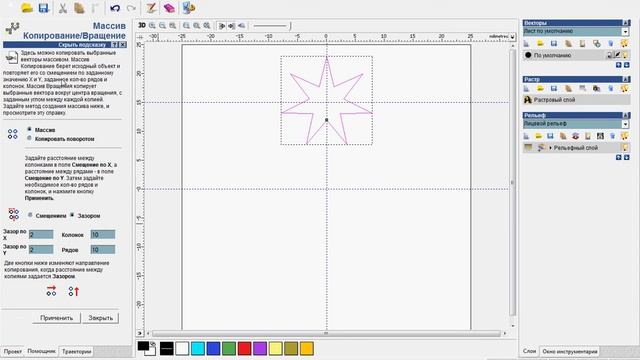Open the options icon right of the eraser

189,8
